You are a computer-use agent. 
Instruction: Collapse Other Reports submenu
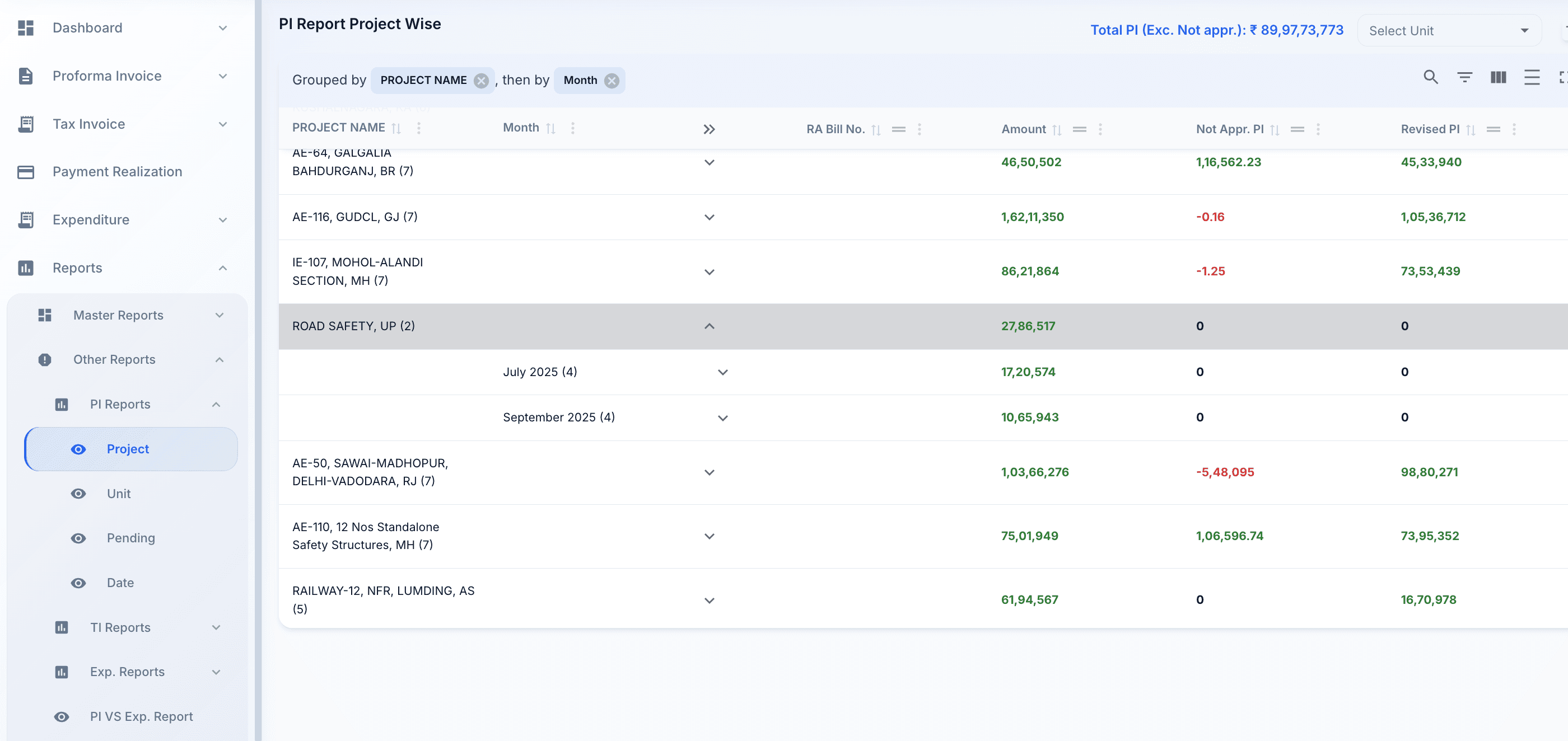tap(130, 359)
